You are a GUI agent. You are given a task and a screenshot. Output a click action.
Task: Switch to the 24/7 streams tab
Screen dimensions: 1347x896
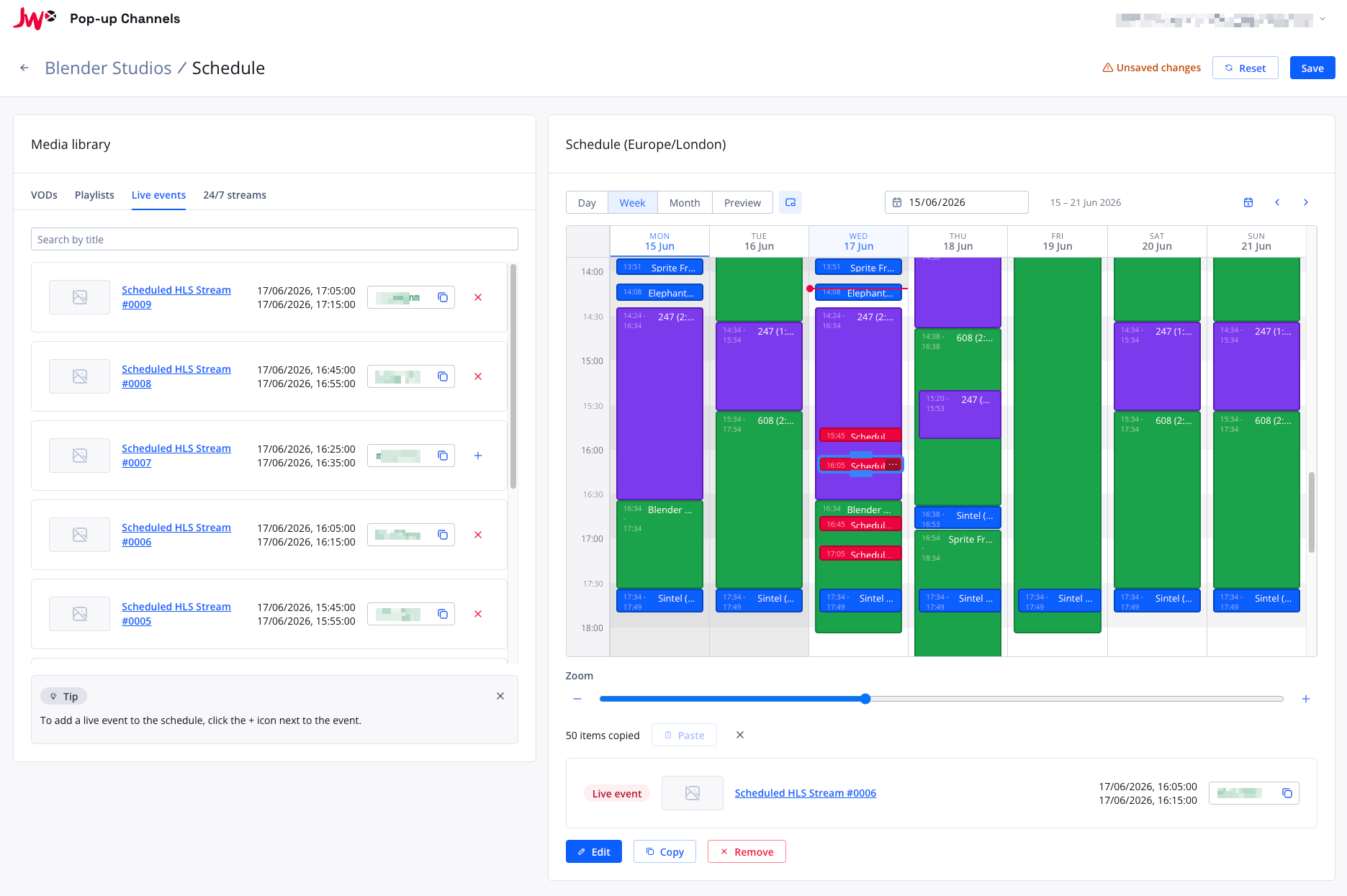click(235, 195)
